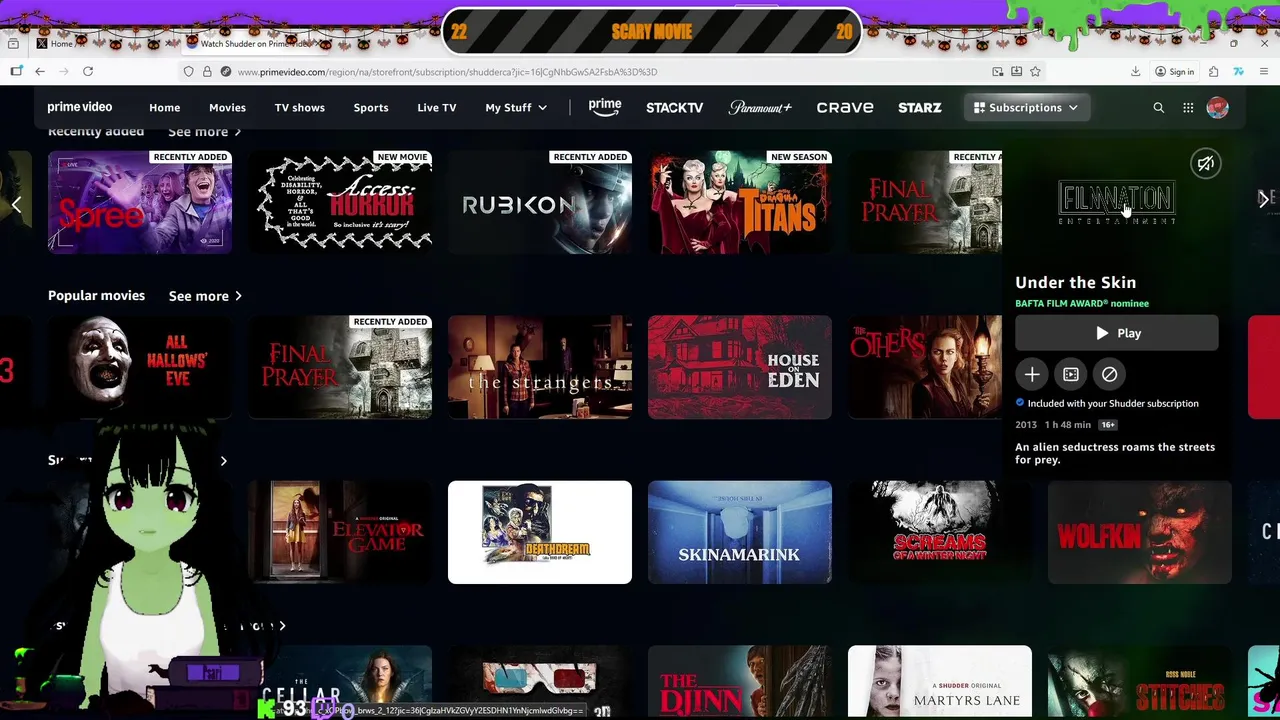Viewport: 1280px width, 720px height.
Task: Open the user profile avatar
Action: 1217,108
